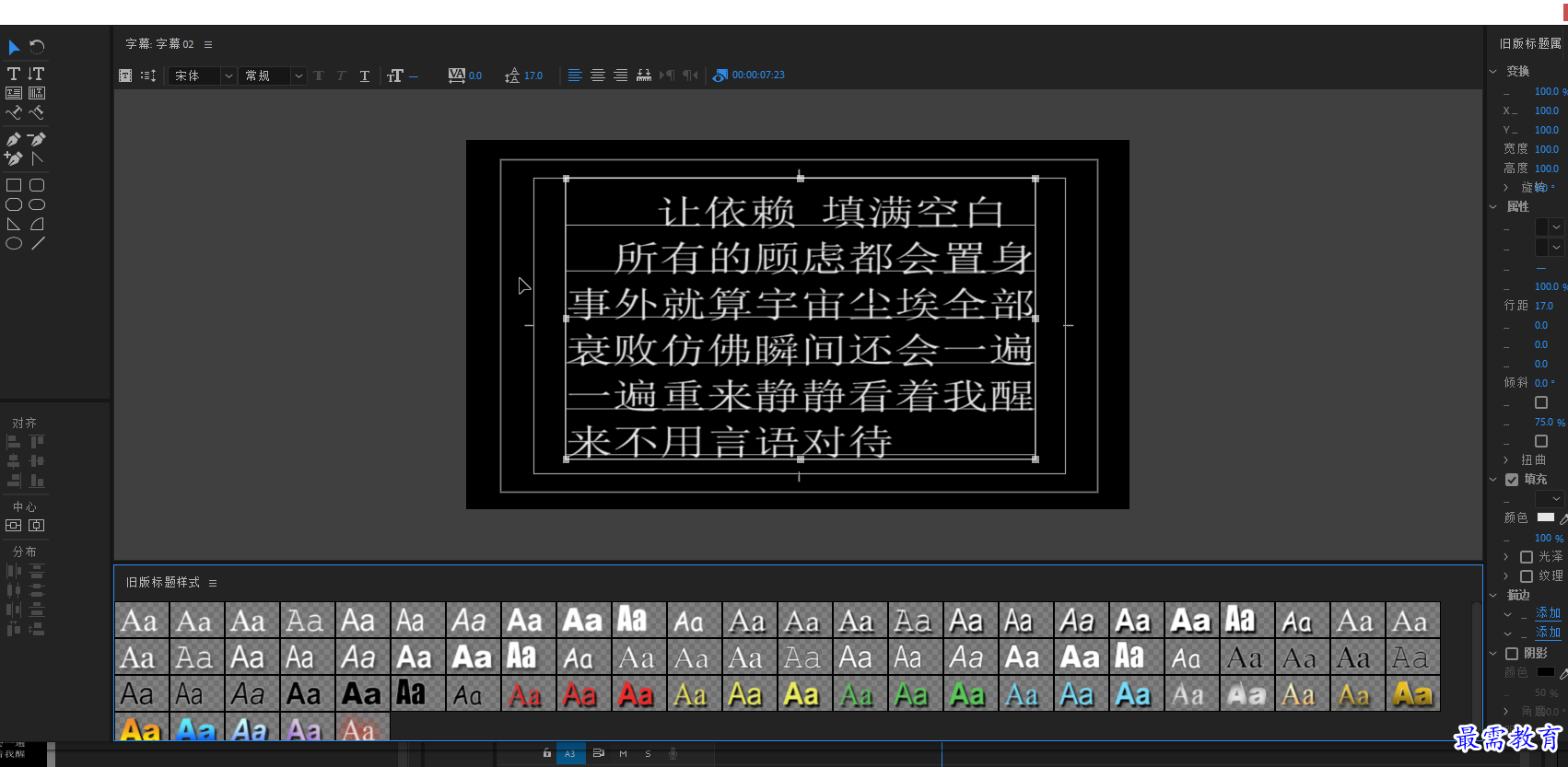Select the Vertical Area Type tool

(37, 93)
